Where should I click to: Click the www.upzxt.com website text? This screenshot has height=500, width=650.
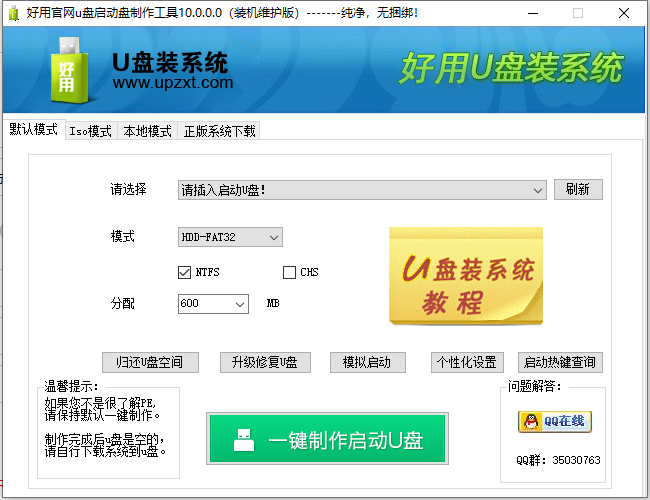173,83
